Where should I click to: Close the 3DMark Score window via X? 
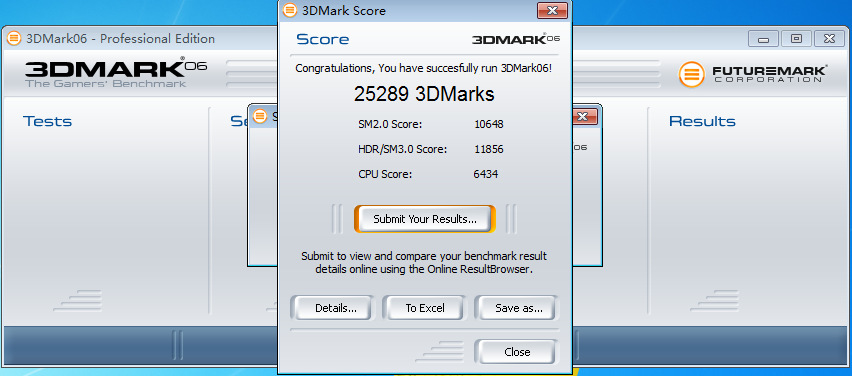point(552,10)
